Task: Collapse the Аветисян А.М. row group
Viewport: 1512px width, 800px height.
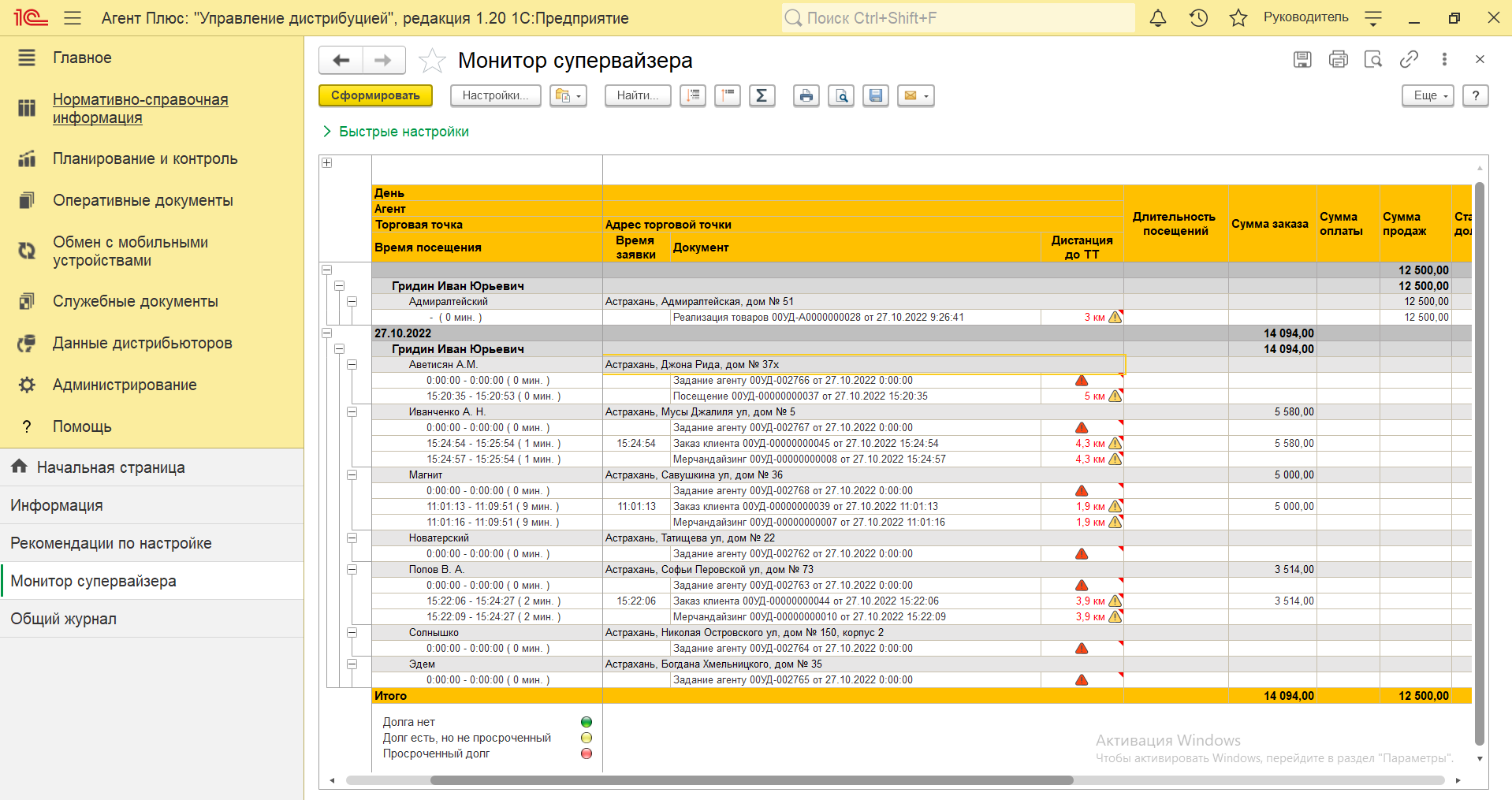Action: (352, 364)
